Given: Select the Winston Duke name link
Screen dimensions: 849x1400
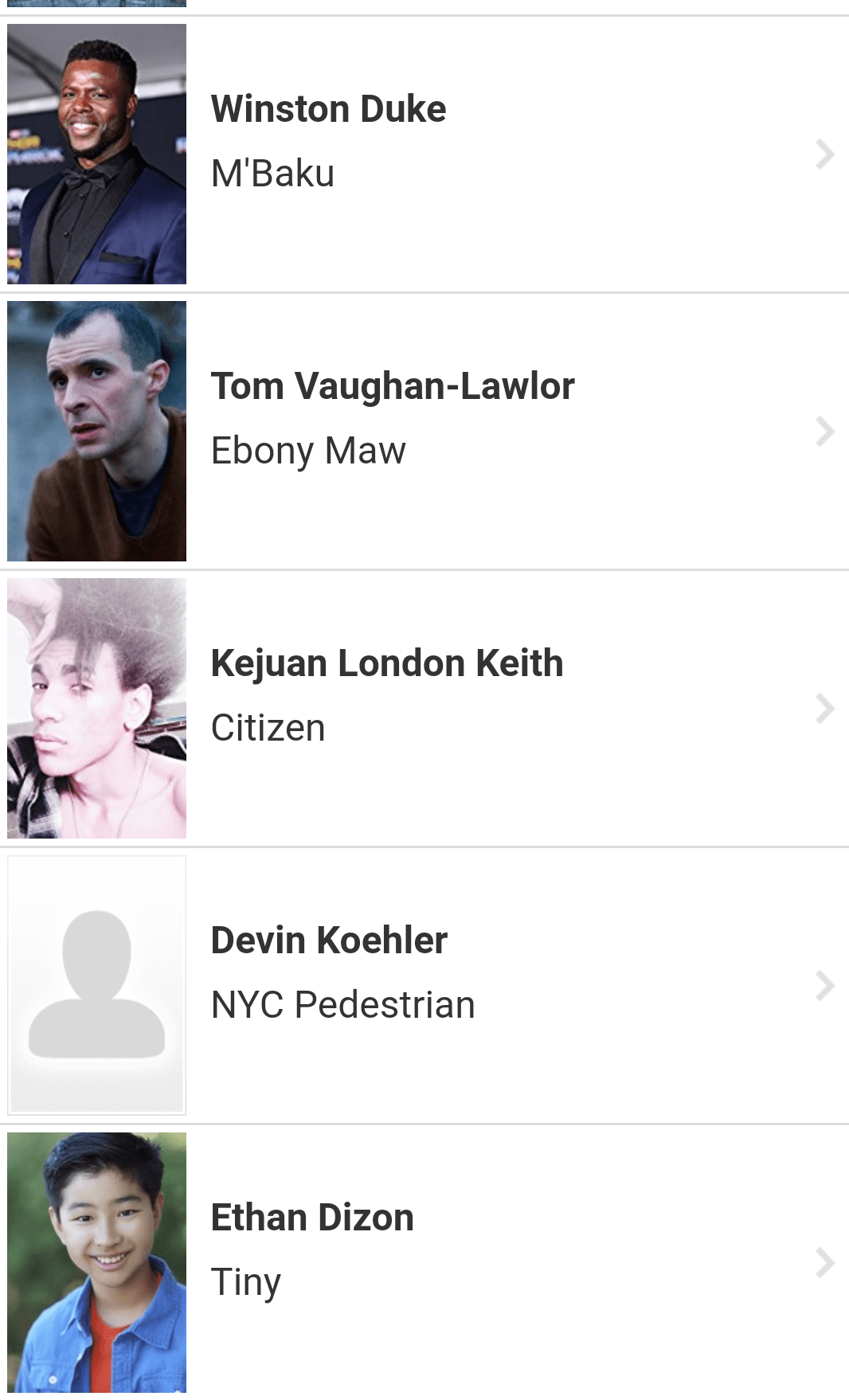Looking at the screenshot, I should tap(328, 109).
